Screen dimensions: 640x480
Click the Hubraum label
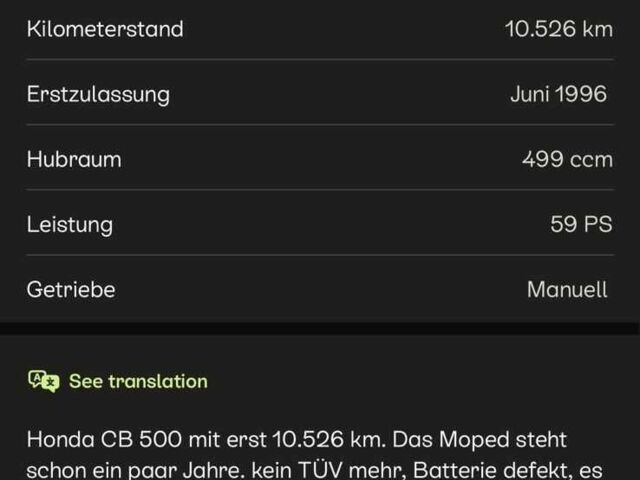(74, 159)
